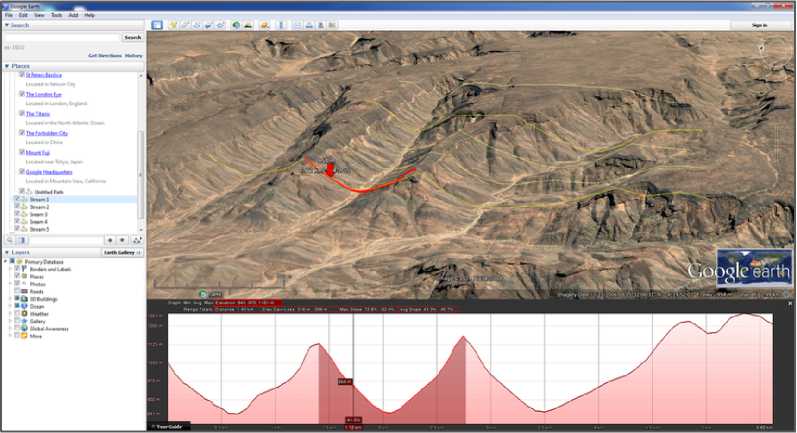This screenshot has width=797, height=433.
Task: Click the Earth Gallery button
Action: pos(122,252)
